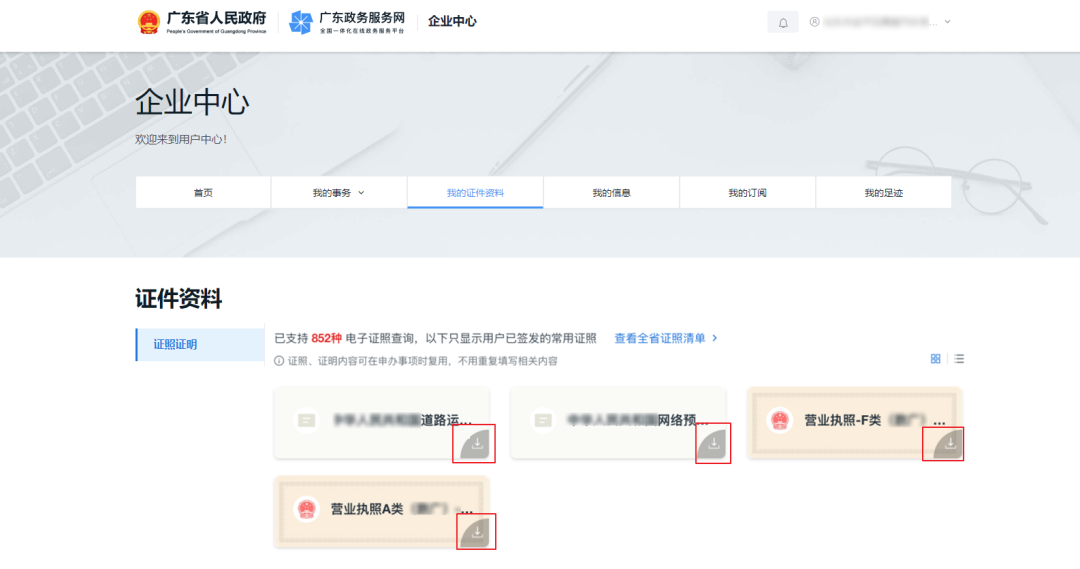This screenshot has width=1080, height=569.
Task: Expand the 我的事务 dropdown menu
Action: click(339, 193)
